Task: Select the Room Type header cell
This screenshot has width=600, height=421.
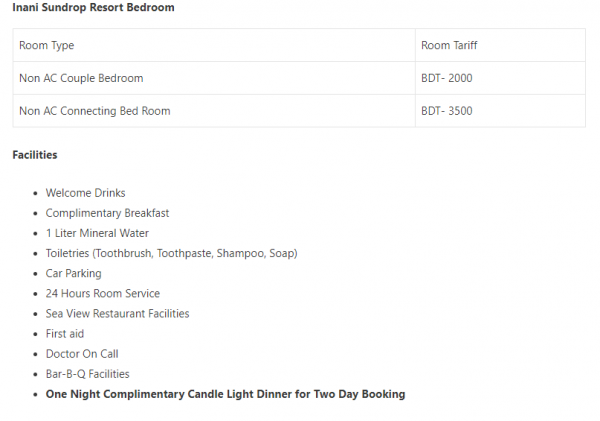Action: pyautogui.click(x=214, y=45)
